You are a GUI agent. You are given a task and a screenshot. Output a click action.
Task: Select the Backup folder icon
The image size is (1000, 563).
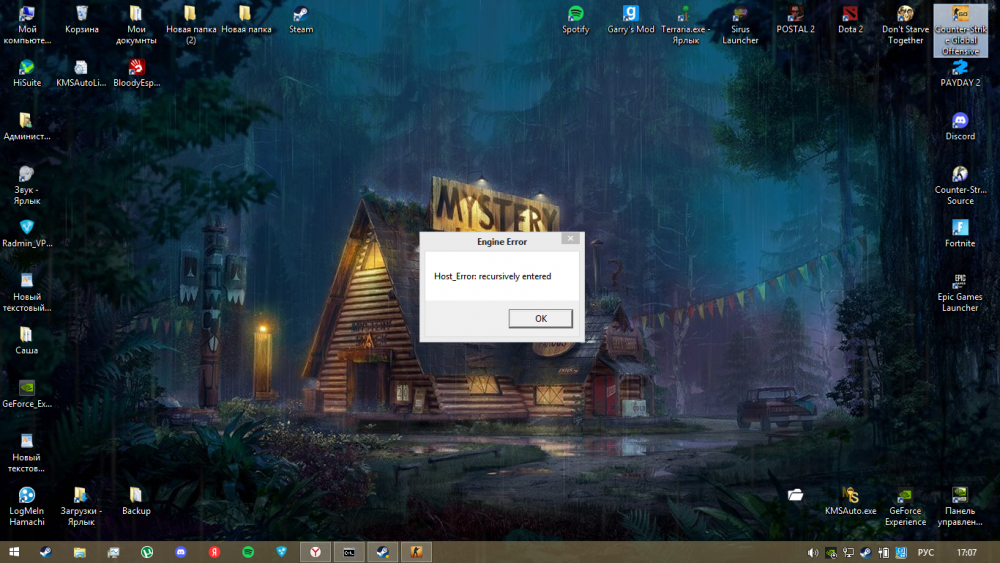click(x=136, y=502)
